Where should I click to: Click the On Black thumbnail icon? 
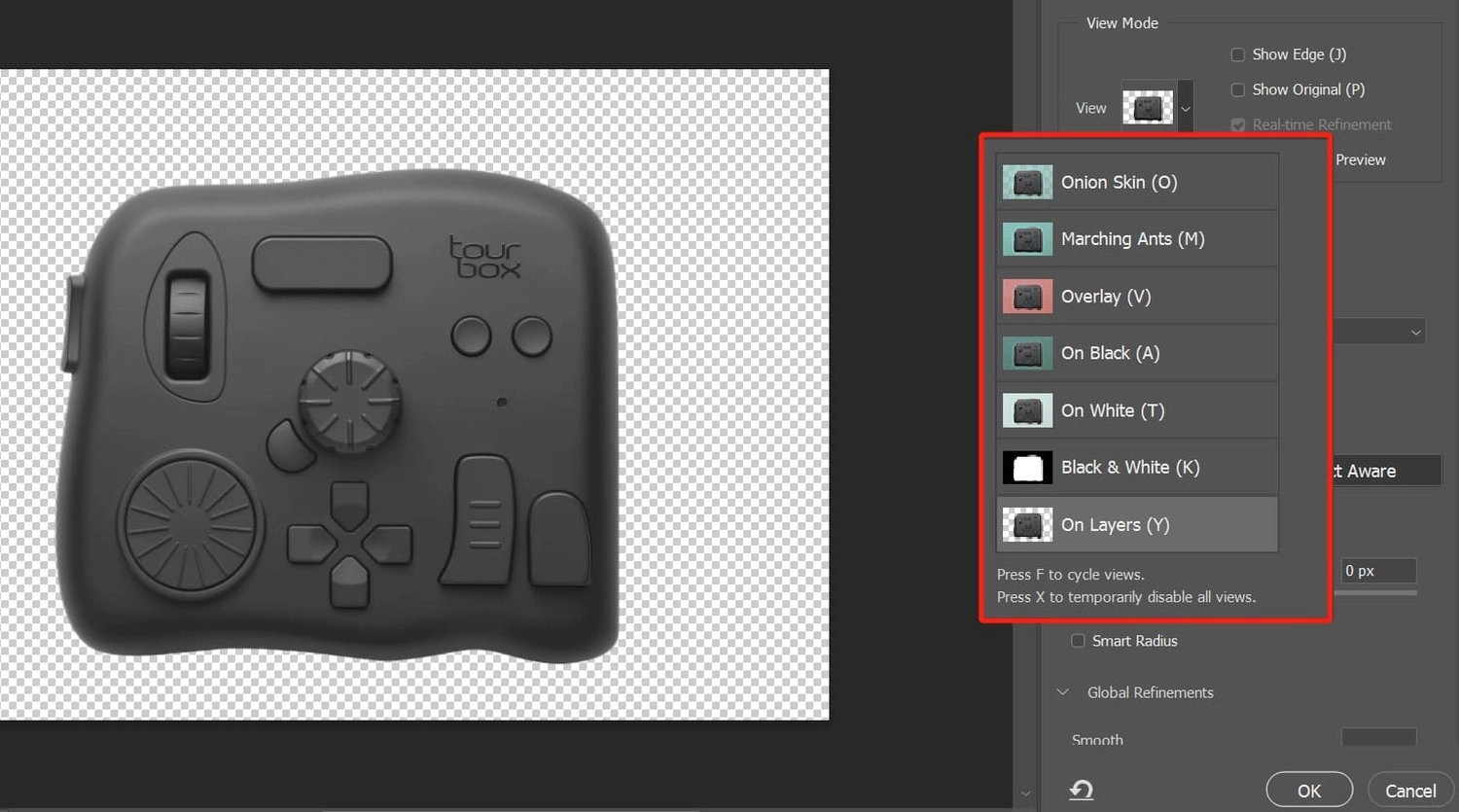[x=1027, y=353]
